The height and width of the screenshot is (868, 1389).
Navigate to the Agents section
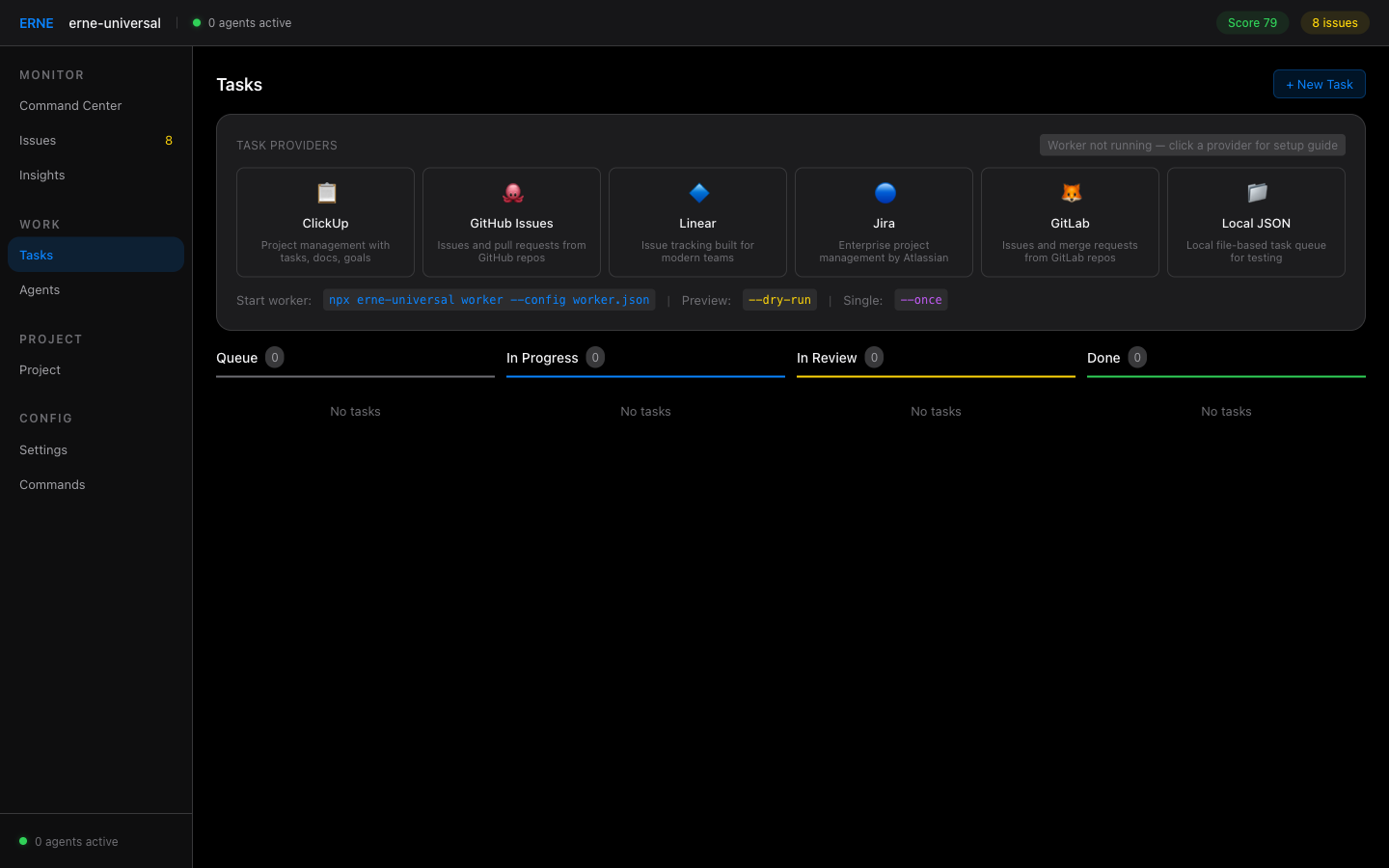coord(40,290)
